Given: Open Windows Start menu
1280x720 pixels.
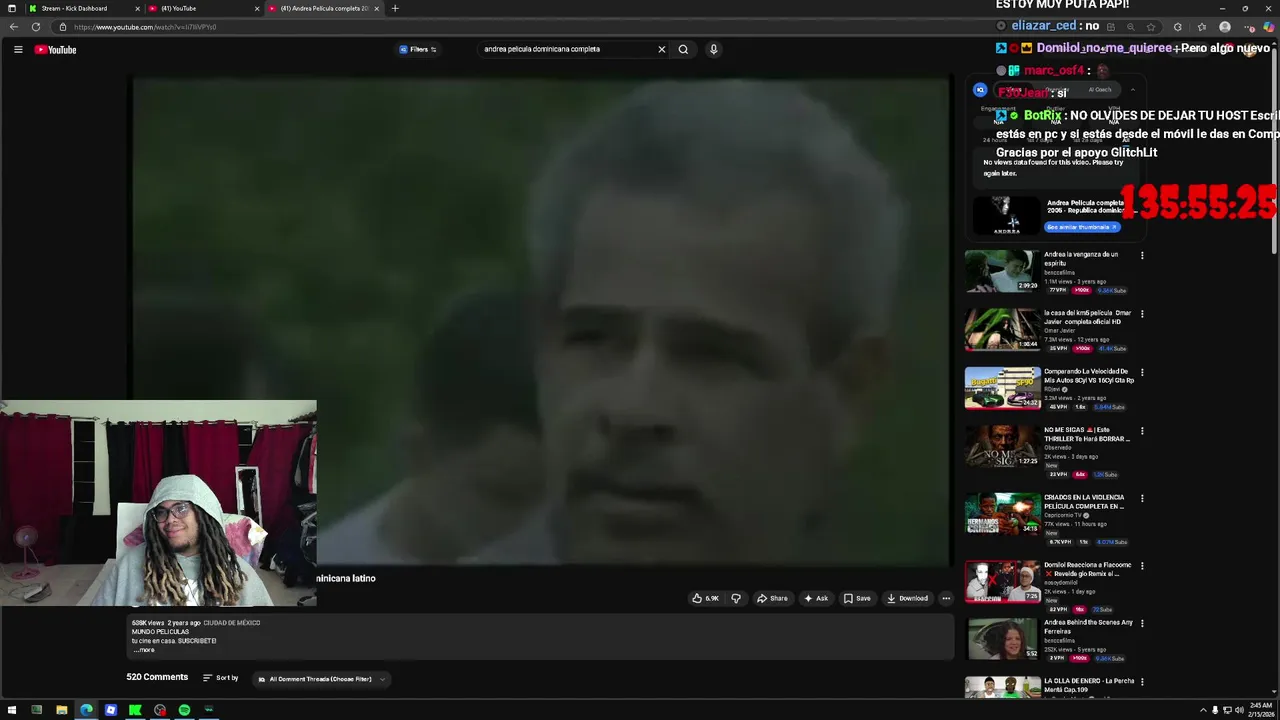Looking at the screenshot, I should coord(12,710).
